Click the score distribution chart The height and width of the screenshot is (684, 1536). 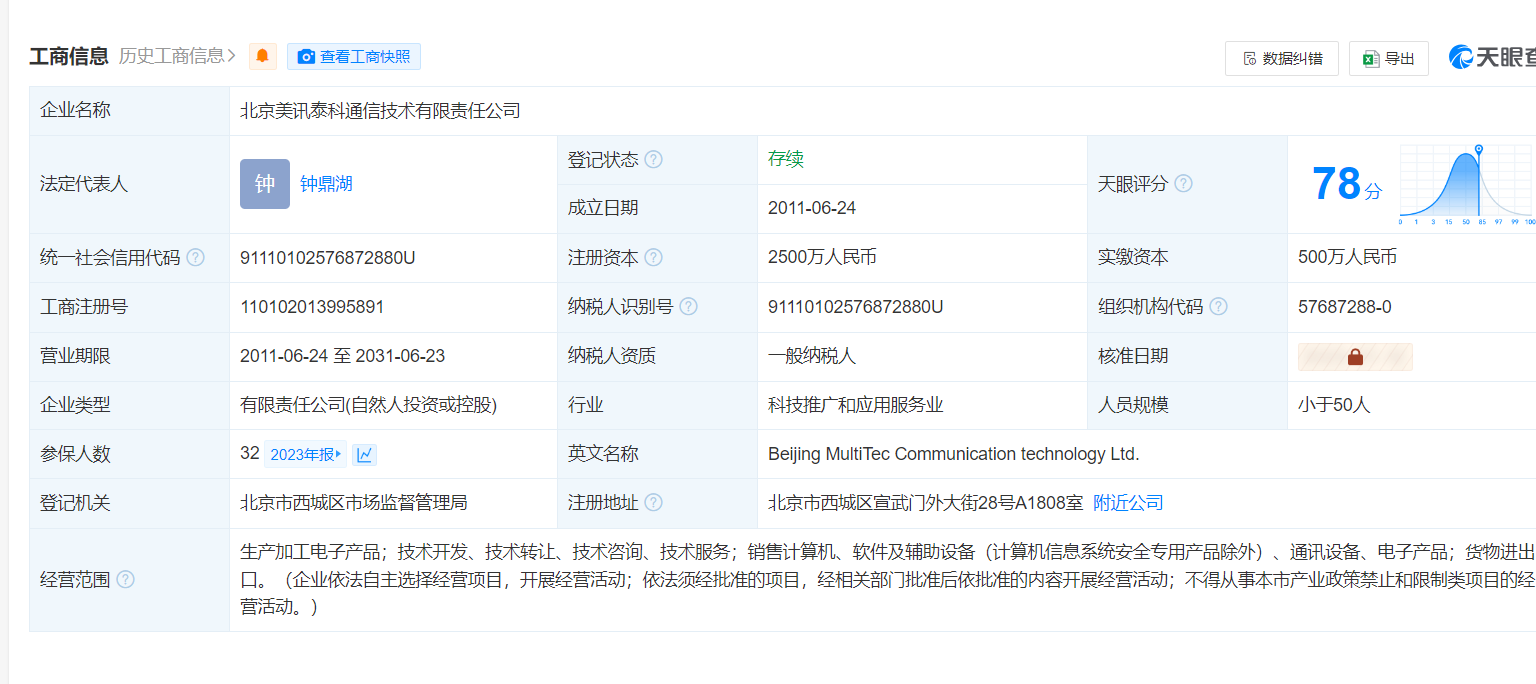pos(1466,184)
